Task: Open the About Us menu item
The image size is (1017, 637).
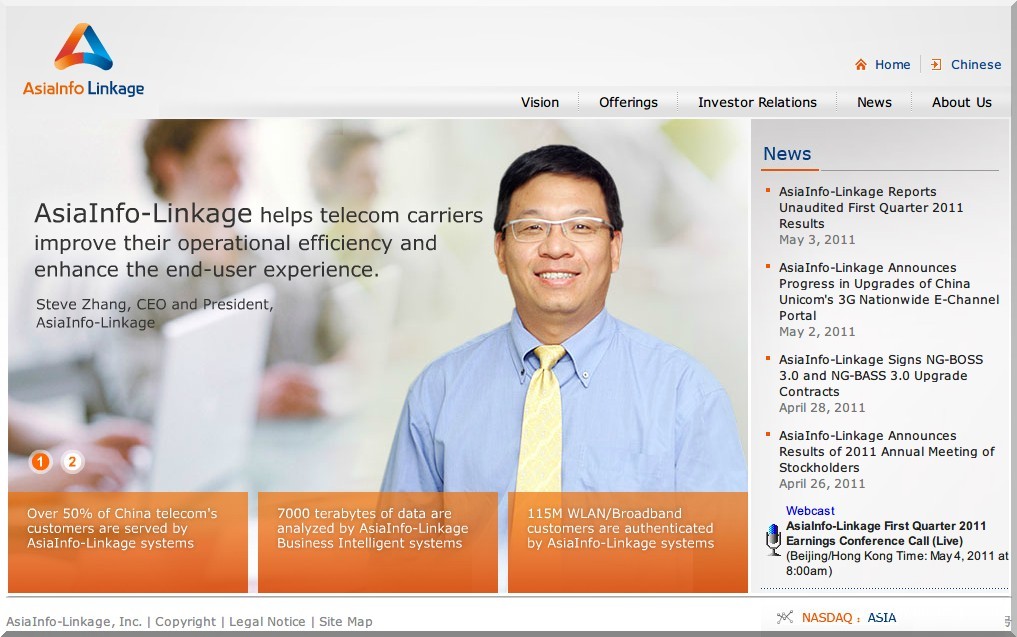Action: tap(961, 102)
